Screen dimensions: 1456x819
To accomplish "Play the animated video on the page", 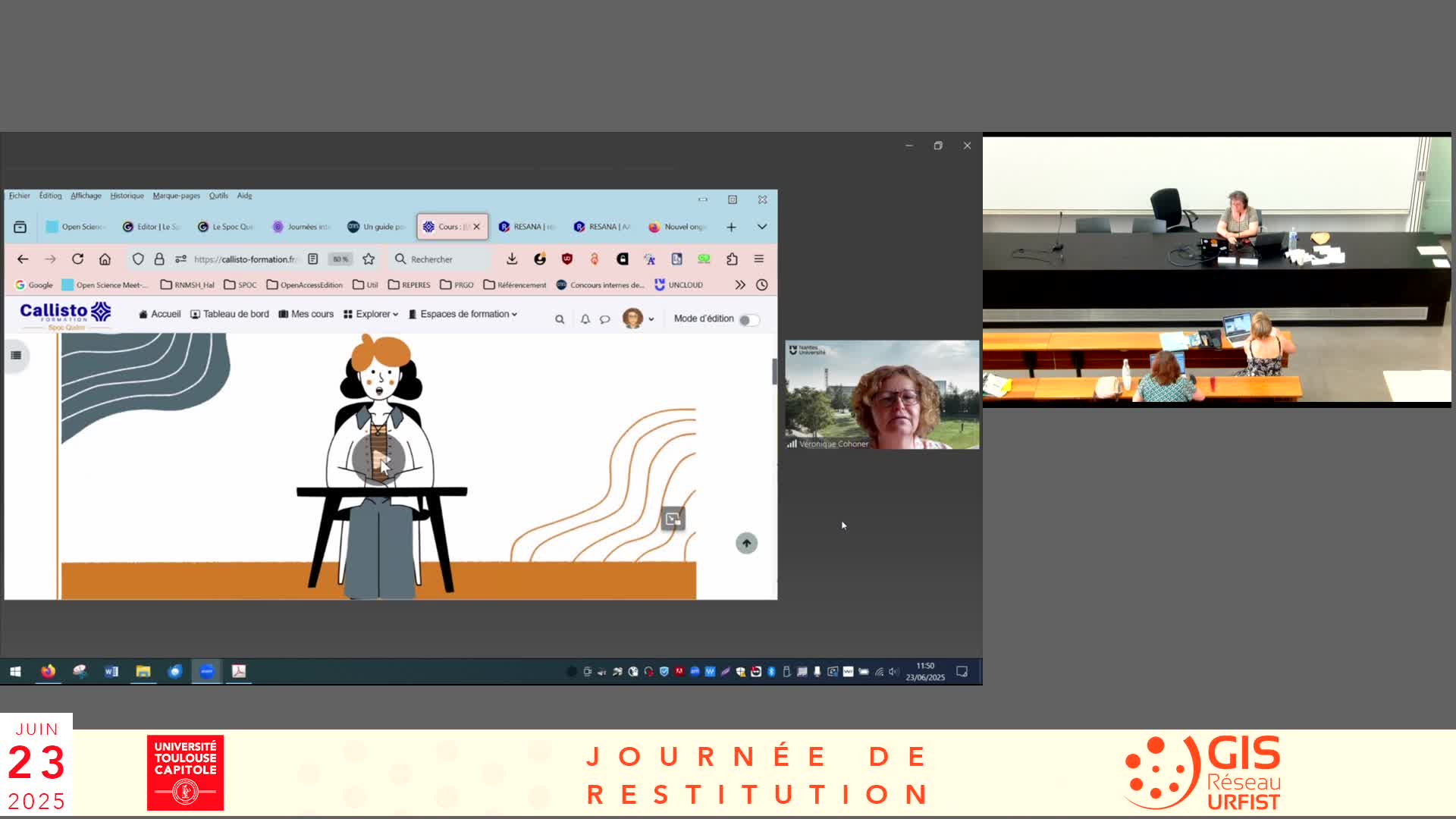I will click(378, 458).
